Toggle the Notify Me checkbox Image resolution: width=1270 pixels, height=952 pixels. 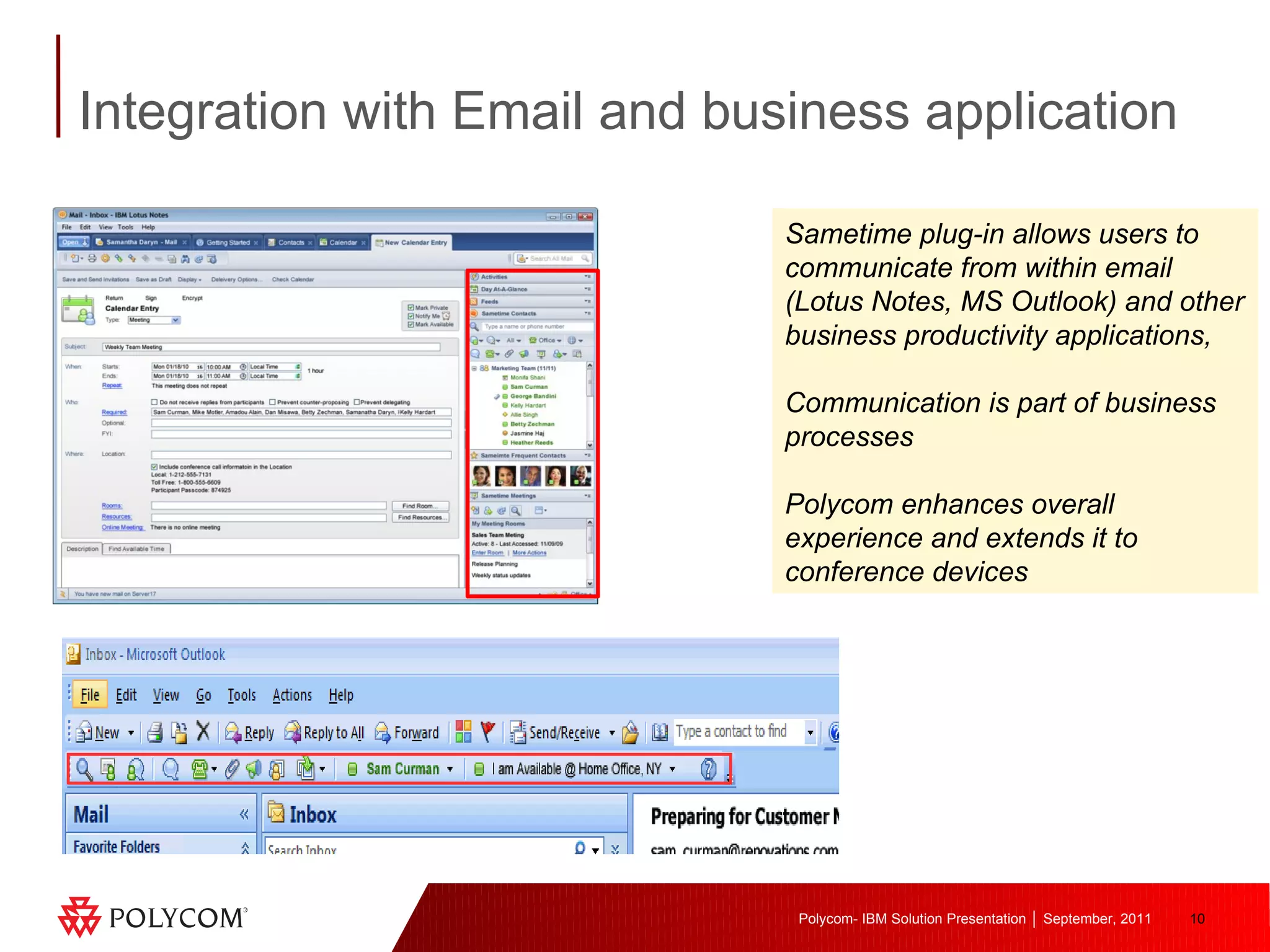coord(411,316)
